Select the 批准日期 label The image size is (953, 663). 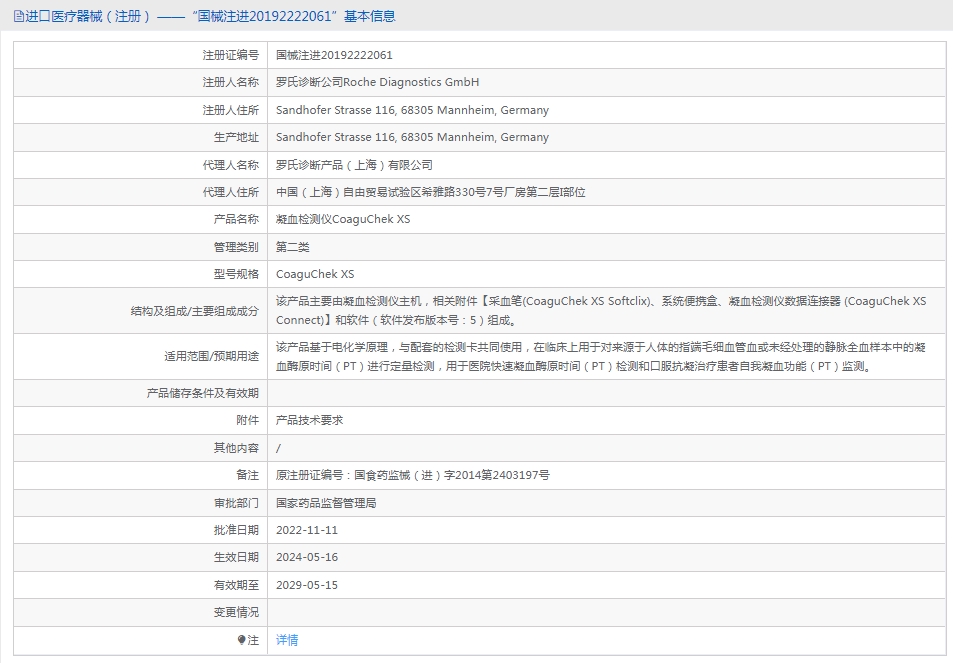[236, 531]
